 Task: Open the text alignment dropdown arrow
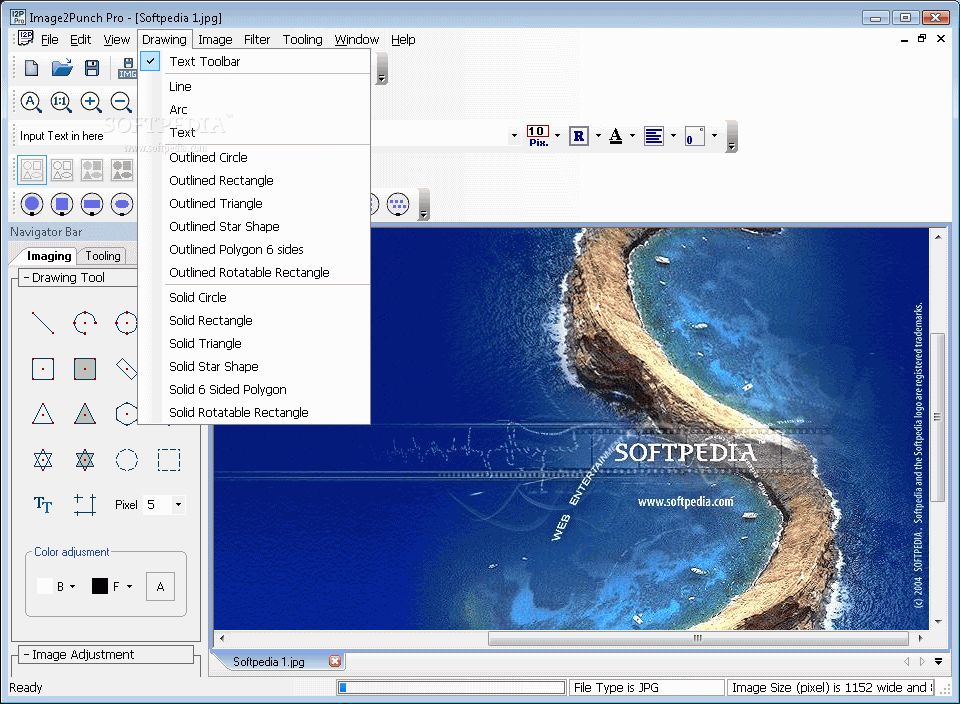point(673,136)
